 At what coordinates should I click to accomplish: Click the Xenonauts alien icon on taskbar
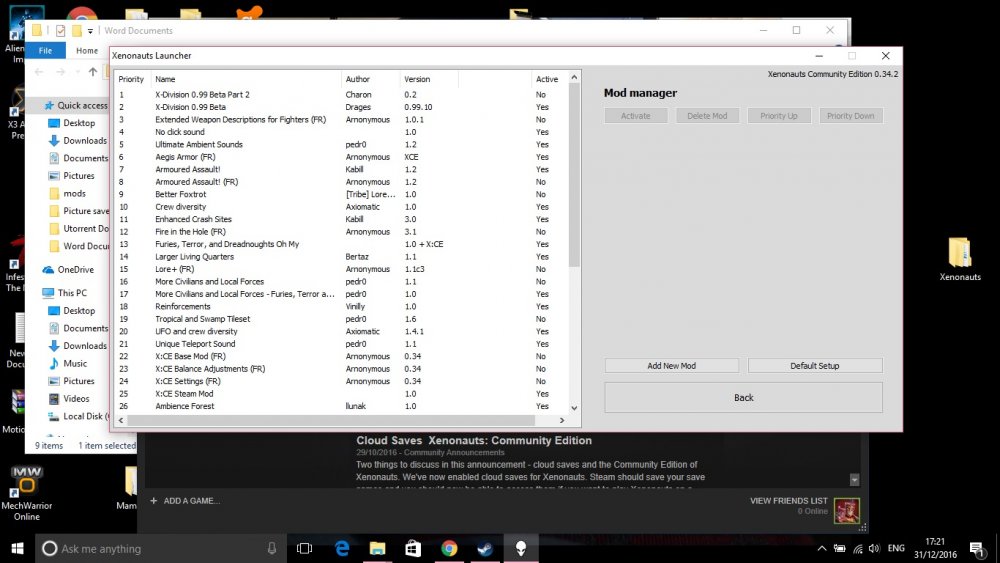521,548
